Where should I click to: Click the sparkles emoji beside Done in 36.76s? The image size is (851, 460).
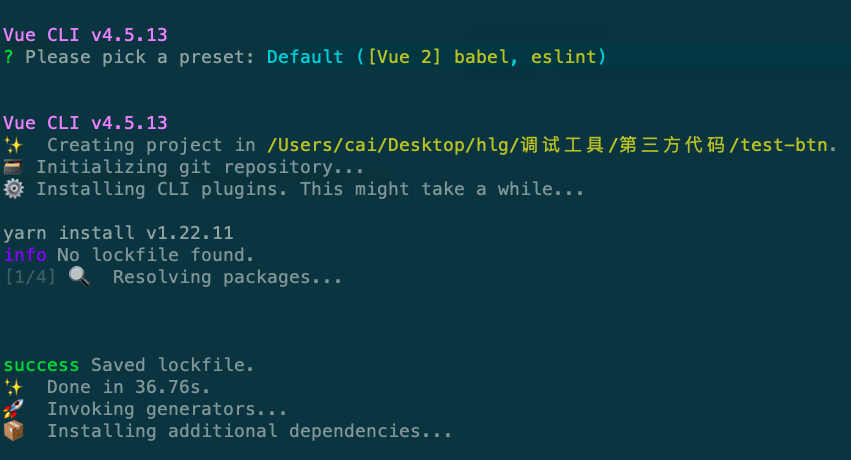[14, 387]
